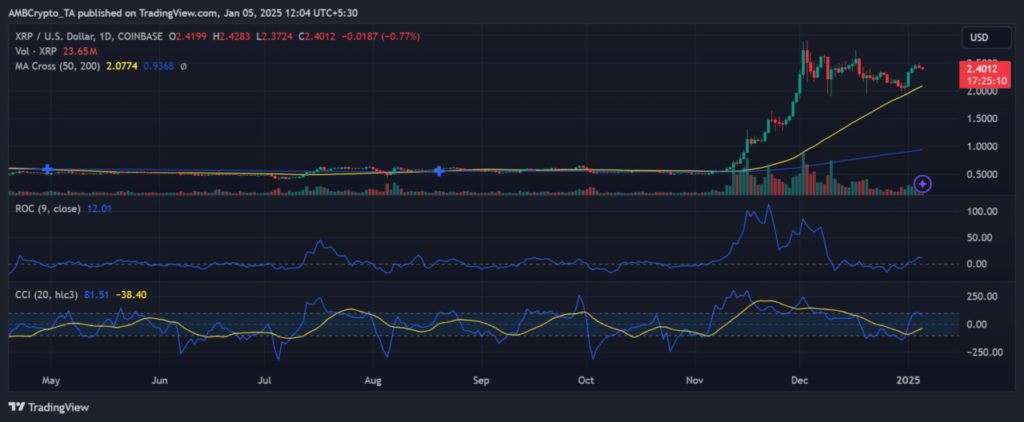Select the Vol · XRP indicator legend

[x=33, y=52]
